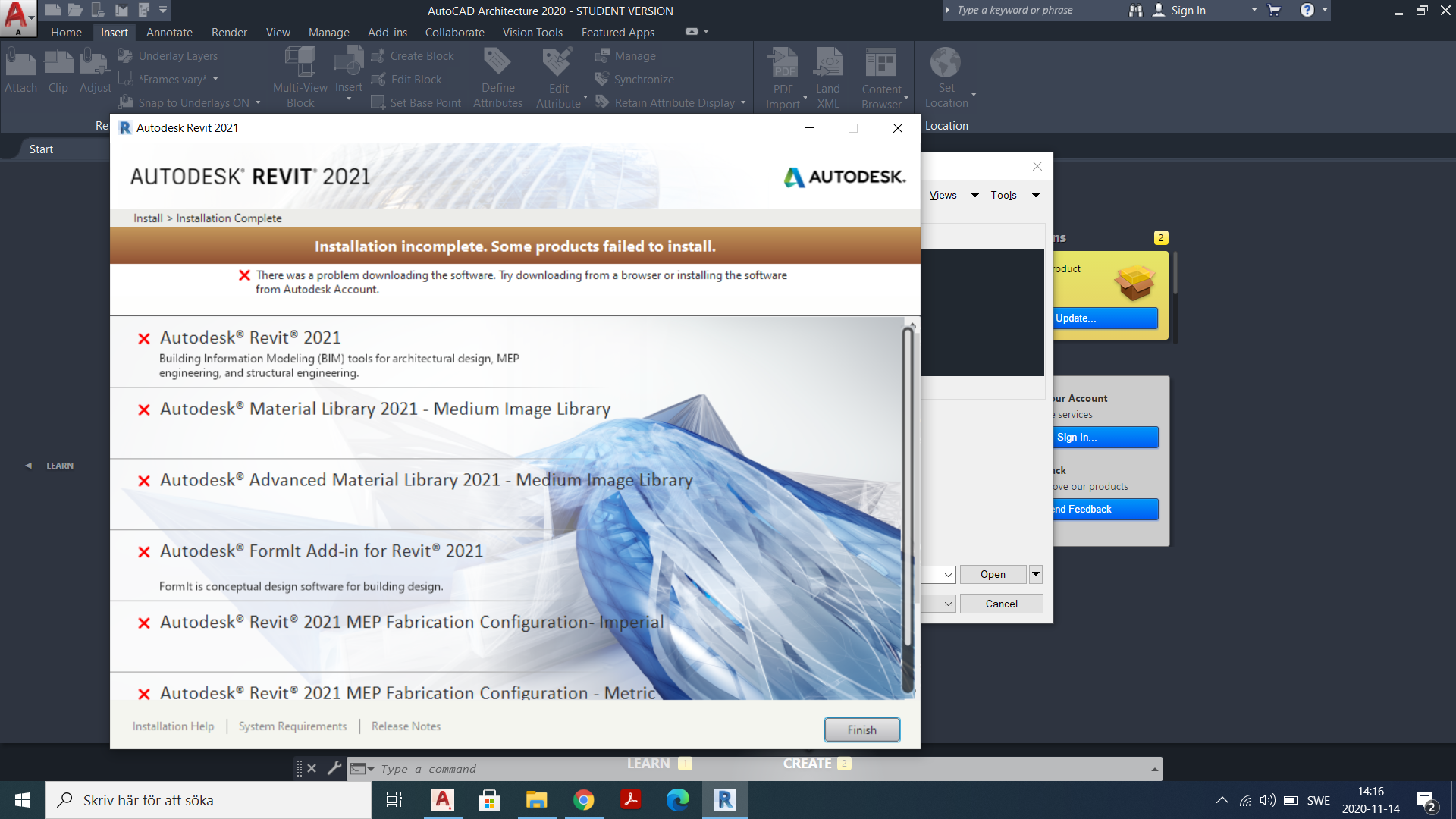Click the Set Base Point tool
Screen dimensions: 1456x819
pyautogui.click(x=416, y=102)
